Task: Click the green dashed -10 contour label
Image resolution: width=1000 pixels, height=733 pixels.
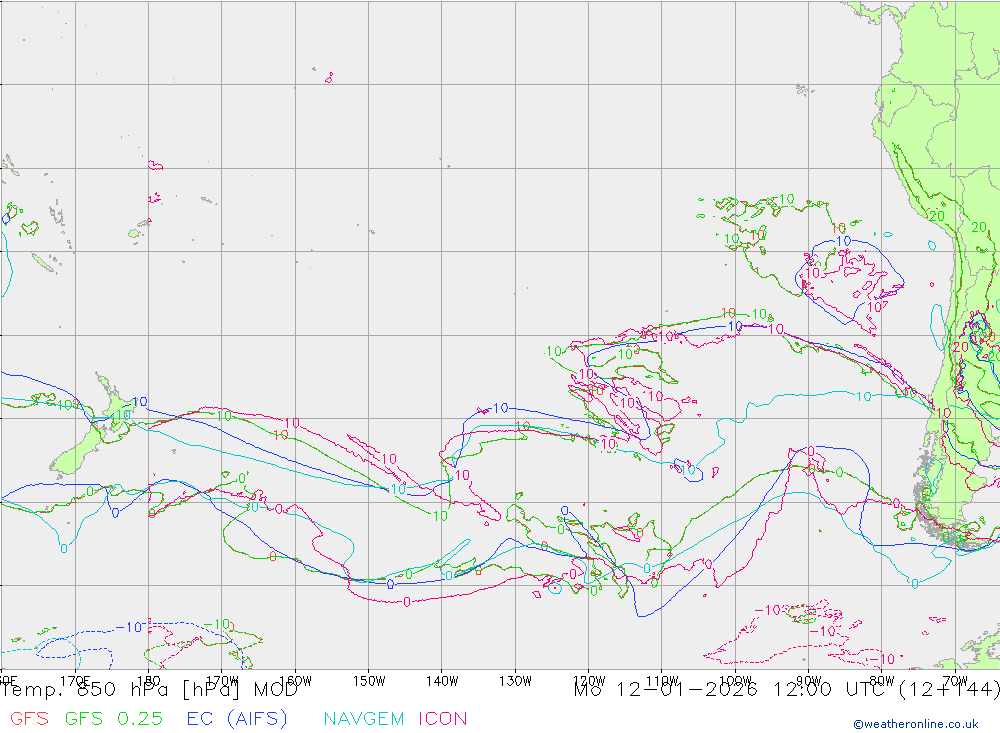Action: click(x=217, y=624)
